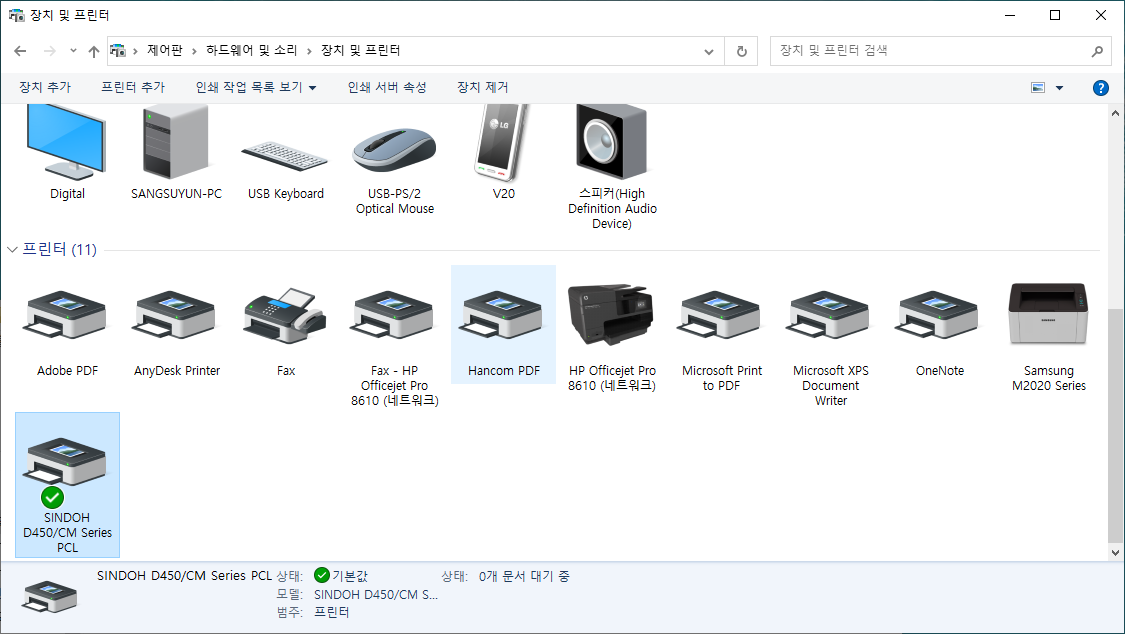Select the V20 phone device icon
This screenshot has height=634, width=1125.
click(x=502, y=141)
